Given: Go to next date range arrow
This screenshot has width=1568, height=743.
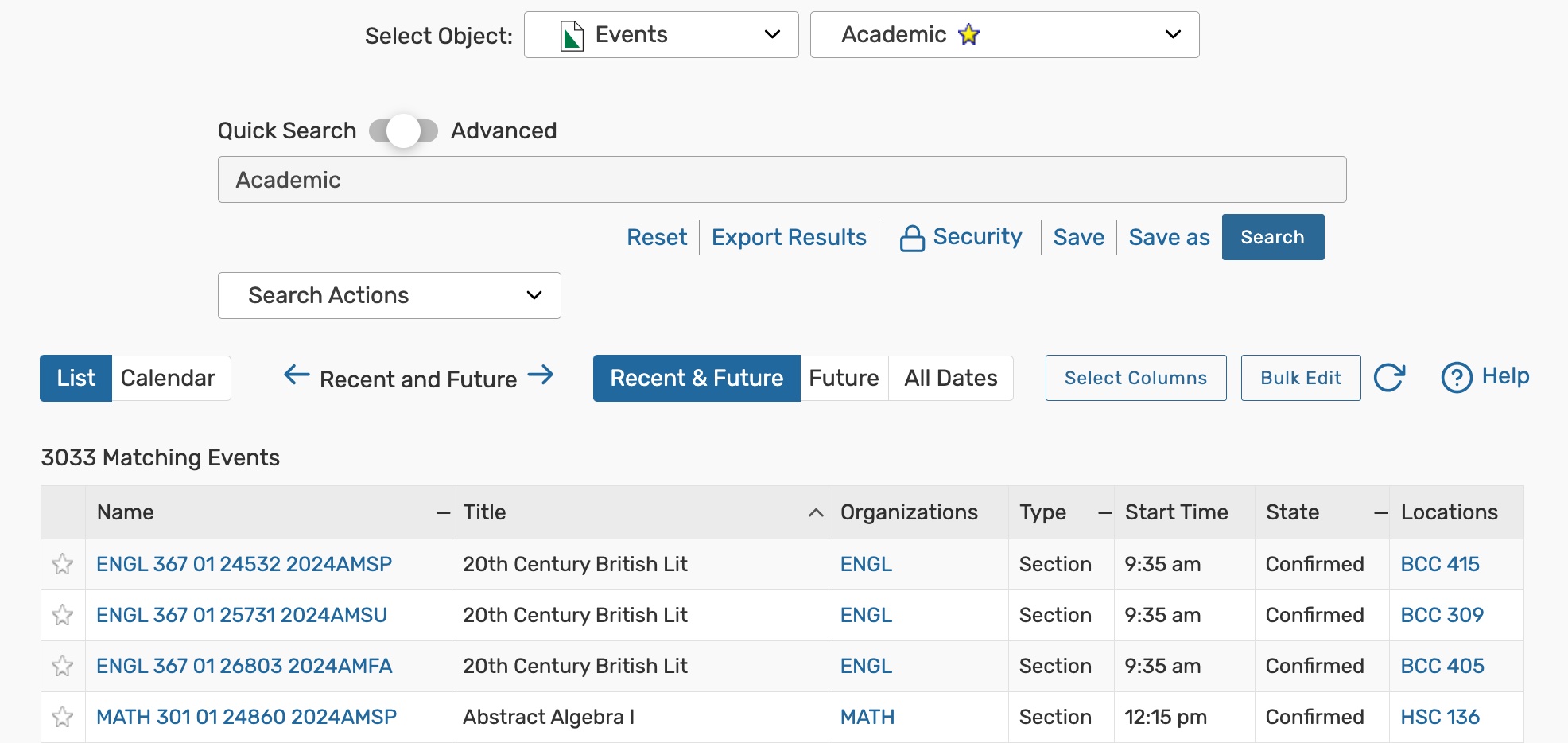Looking at the screenshot, I should (541, 375).
